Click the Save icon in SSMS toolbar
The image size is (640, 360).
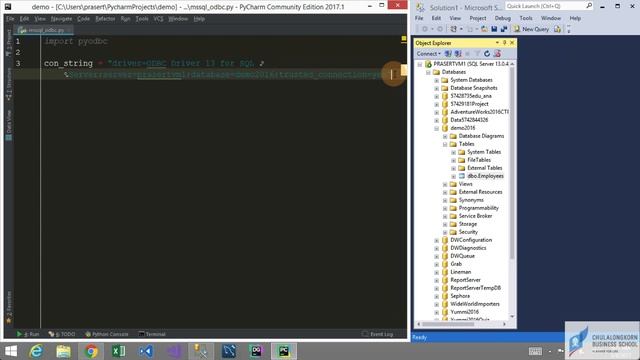tap(494, 29)
